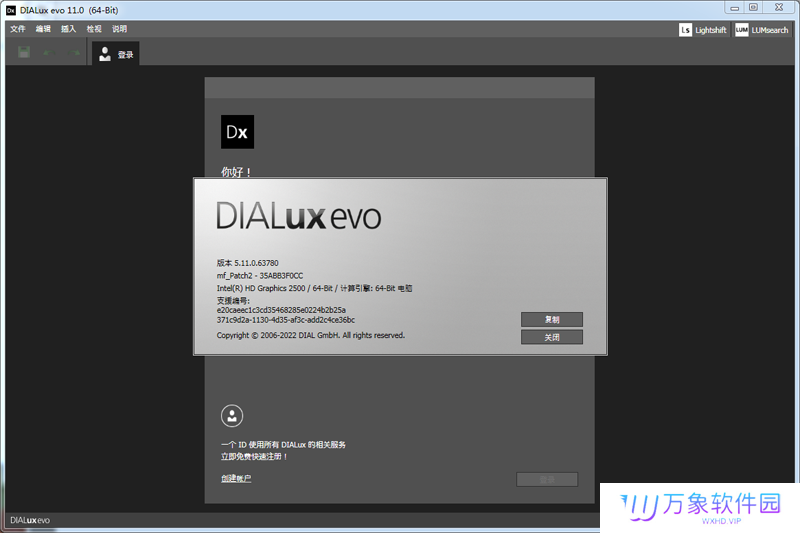Click the Intel(R) HD Graphics 2500 line

coord(314,288)
